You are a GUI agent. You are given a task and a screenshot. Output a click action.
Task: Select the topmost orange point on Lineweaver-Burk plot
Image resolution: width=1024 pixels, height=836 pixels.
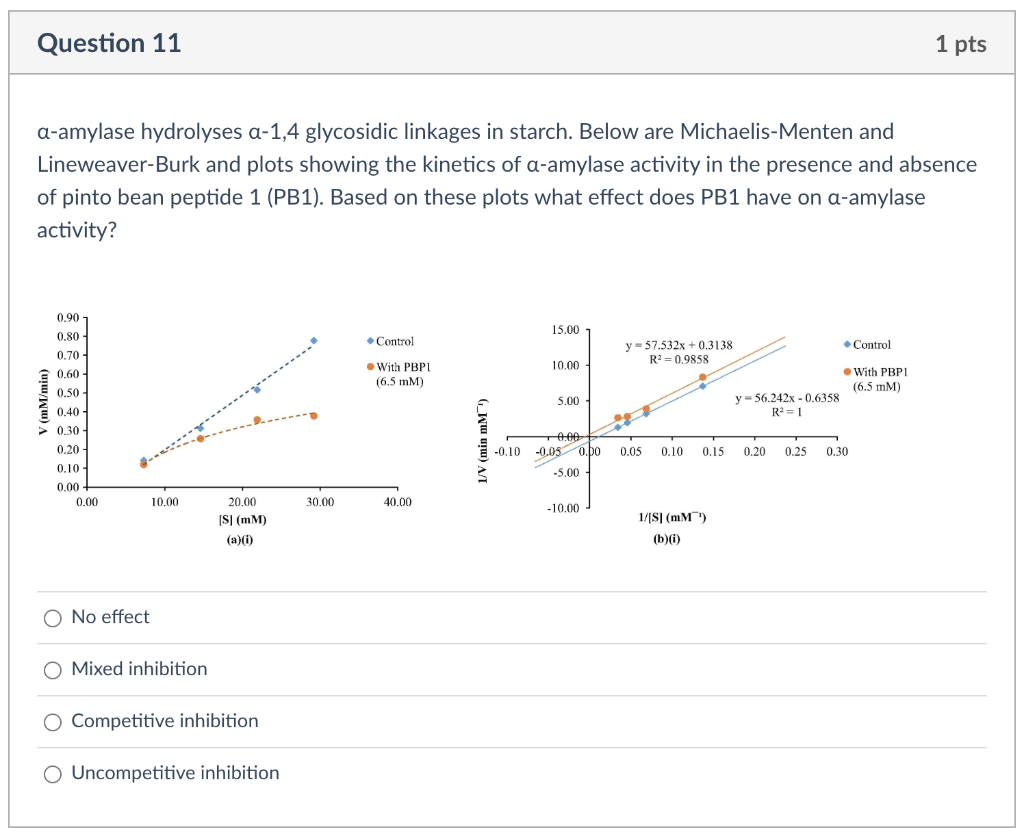coord(701,375)
